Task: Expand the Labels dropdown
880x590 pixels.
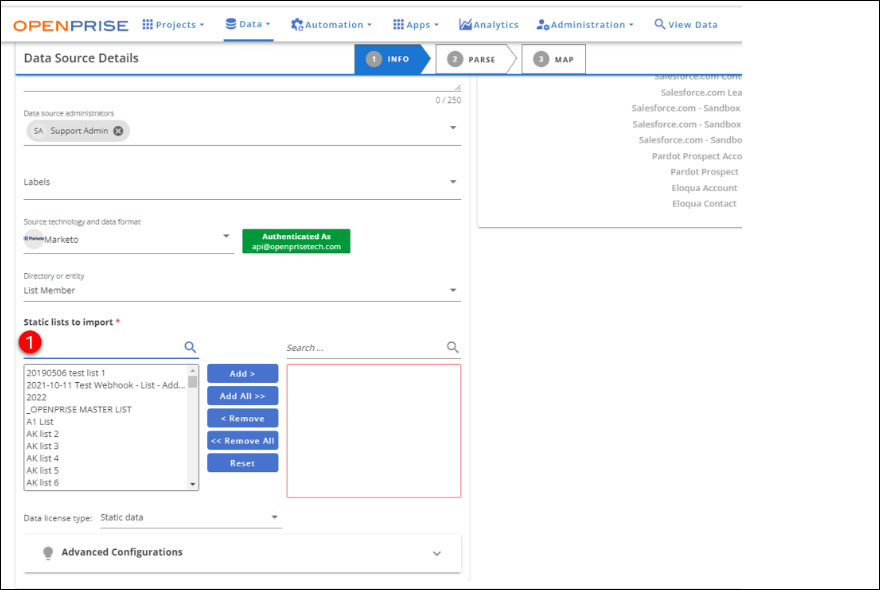Action: point(453,182)
